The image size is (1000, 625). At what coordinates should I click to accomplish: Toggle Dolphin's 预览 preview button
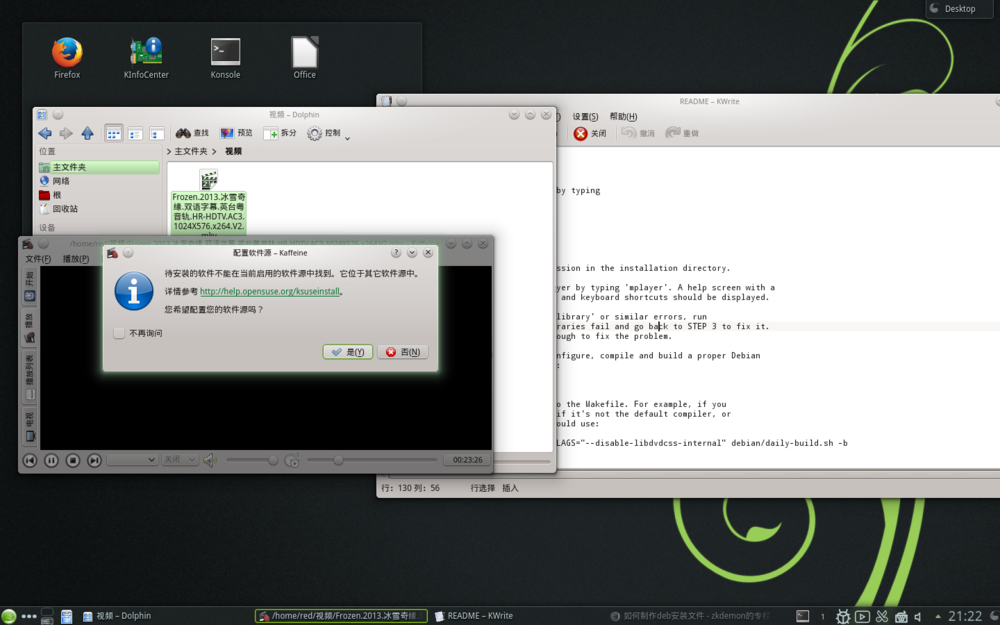(236, 133)
